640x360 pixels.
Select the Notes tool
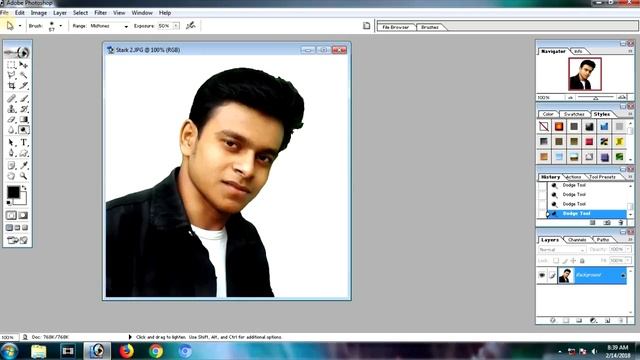point(11,165)
